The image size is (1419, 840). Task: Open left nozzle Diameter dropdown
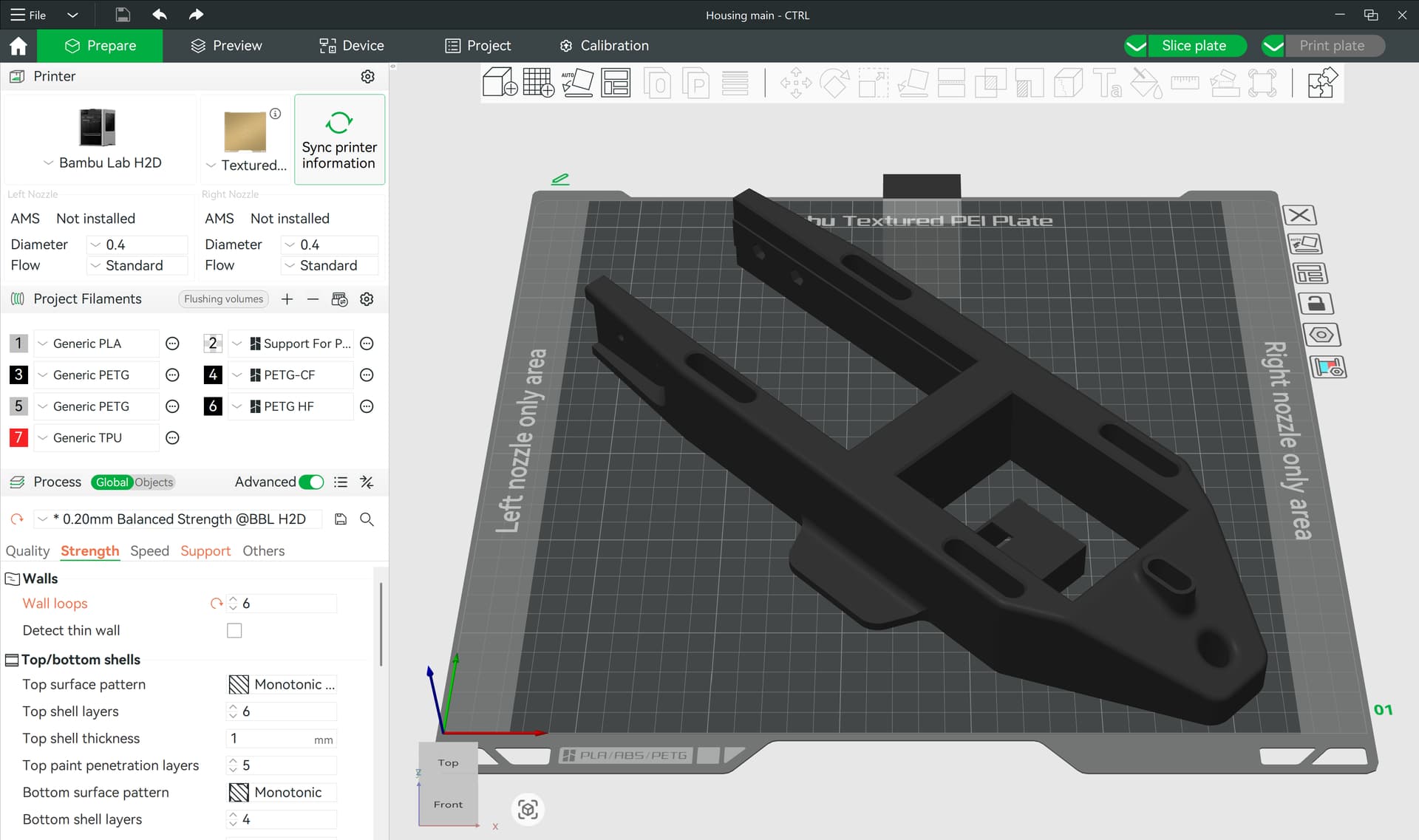(x=137, y=245)
